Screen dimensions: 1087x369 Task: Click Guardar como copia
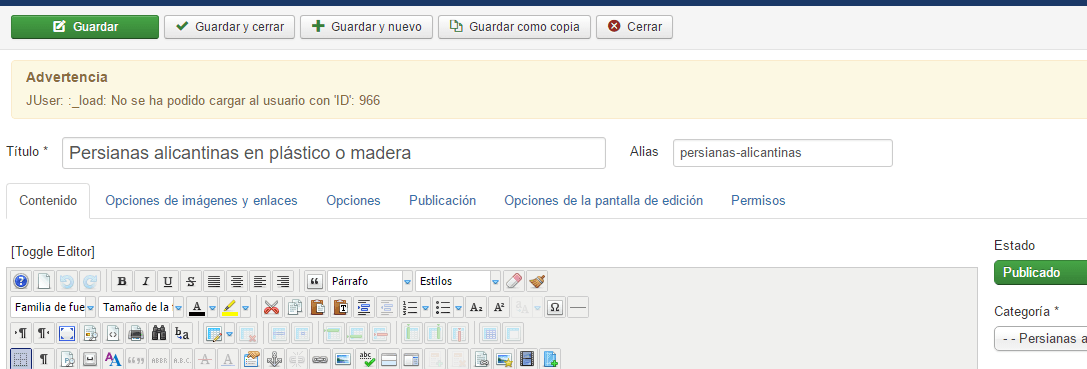(x=514, y=27)
